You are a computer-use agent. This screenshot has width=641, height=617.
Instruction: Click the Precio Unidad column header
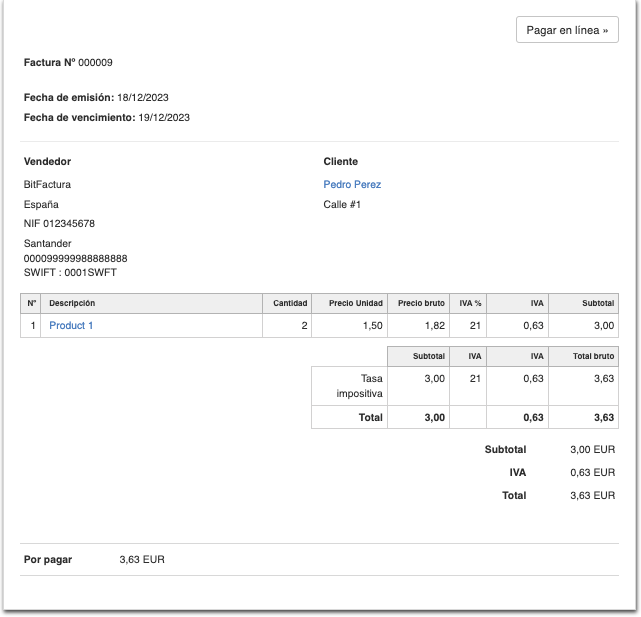[x=355, y=303]
